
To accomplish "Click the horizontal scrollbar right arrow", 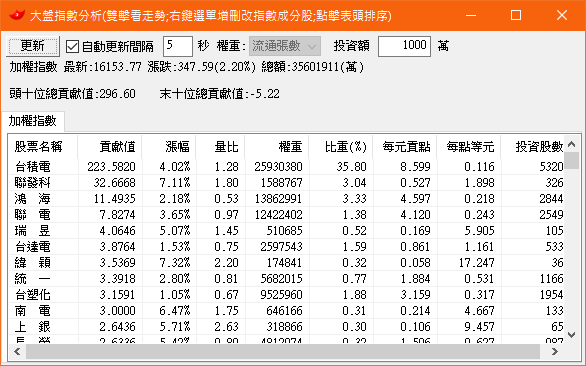I will click(x=555, y=351).
